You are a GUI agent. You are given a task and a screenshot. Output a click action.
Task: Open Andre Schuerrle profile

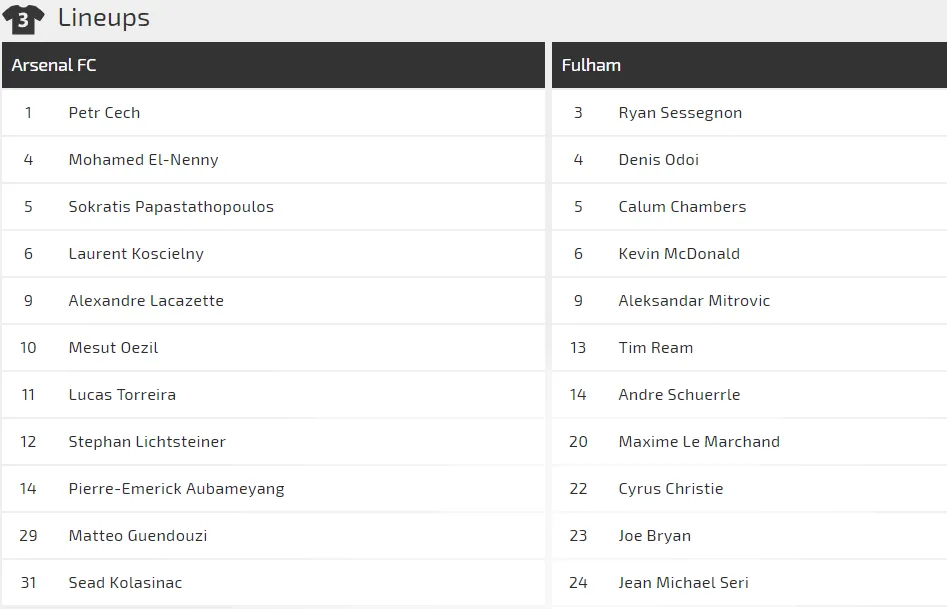pyautogui.click(x=679, y=395)
